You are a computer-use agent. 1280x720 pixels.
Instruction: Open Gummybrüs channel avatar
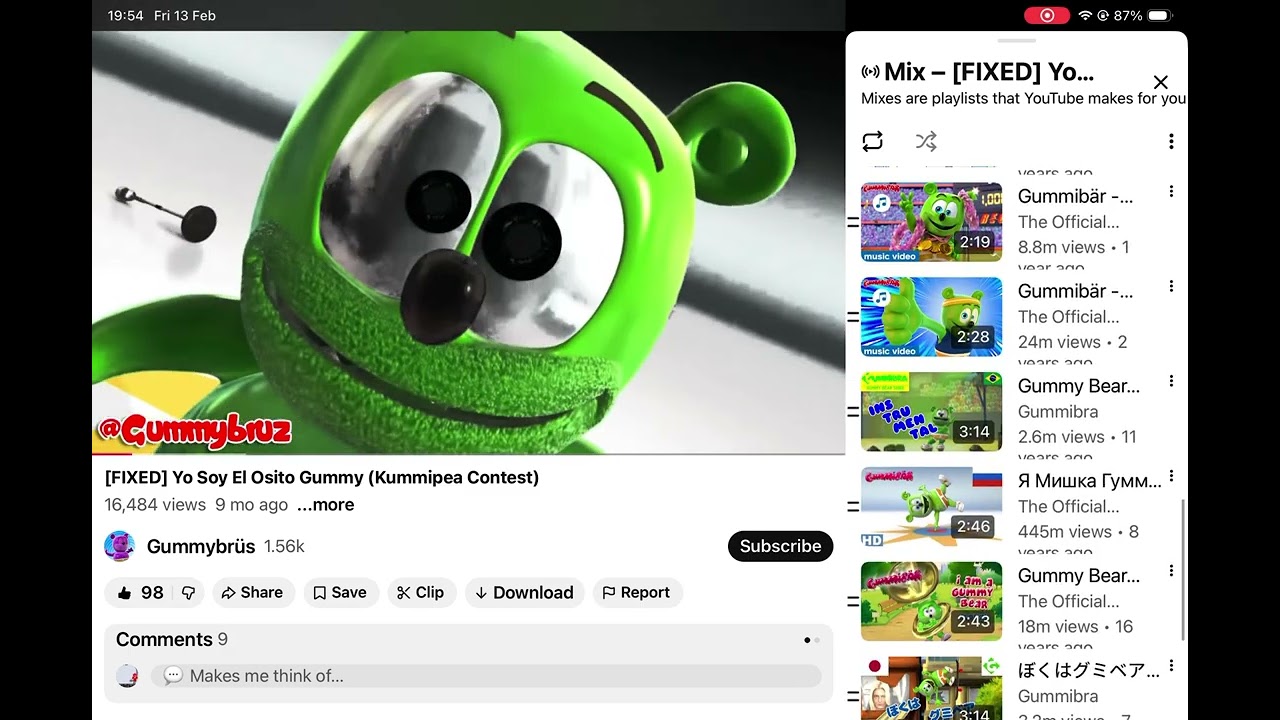pyautogui.click(x=120, y=546)
